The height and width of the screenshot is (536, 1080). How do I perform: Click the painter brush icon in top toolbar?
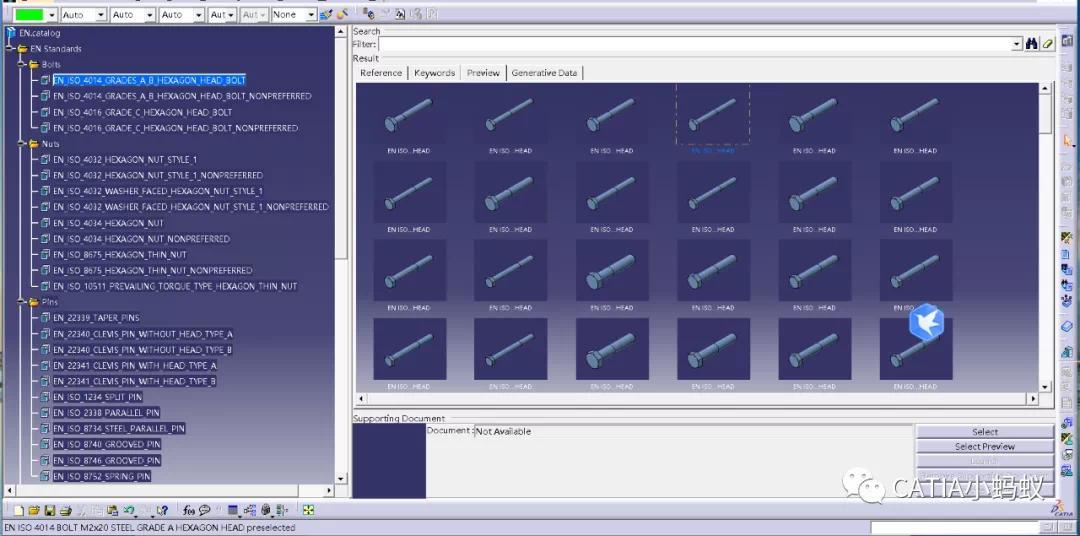tap(326, 14)
